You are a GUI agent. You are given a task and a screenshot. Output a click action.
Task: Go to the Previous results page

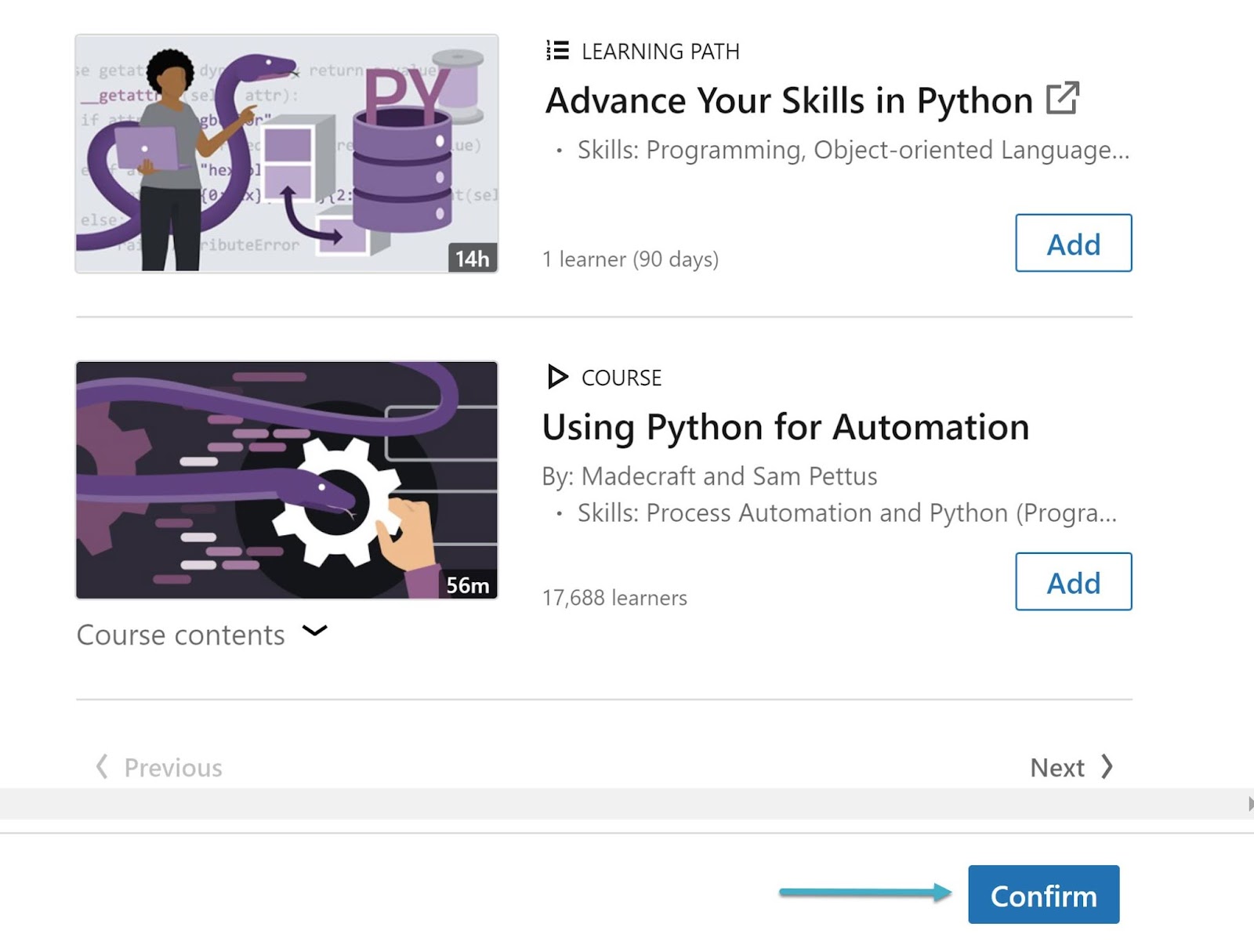point(172,768)
